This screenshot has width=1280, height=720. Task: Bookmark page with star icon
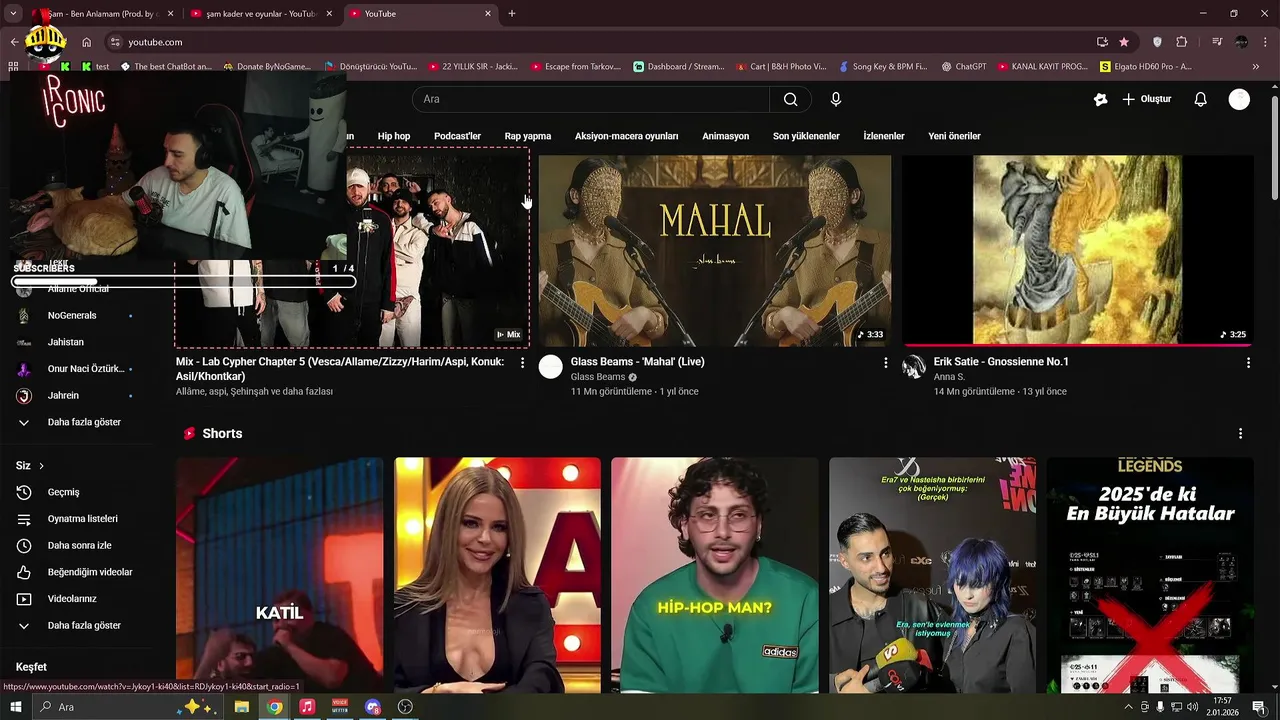pos(1124,42)
